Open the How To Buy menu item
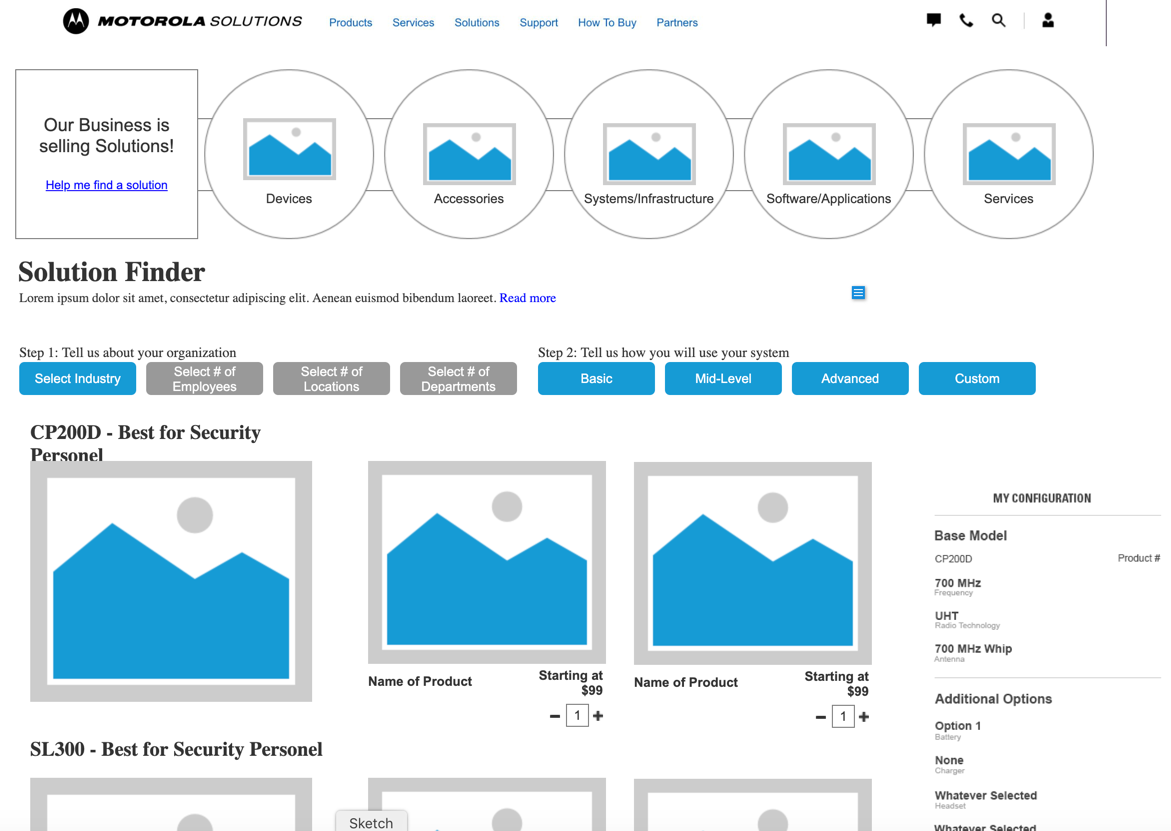 (607, 22)
